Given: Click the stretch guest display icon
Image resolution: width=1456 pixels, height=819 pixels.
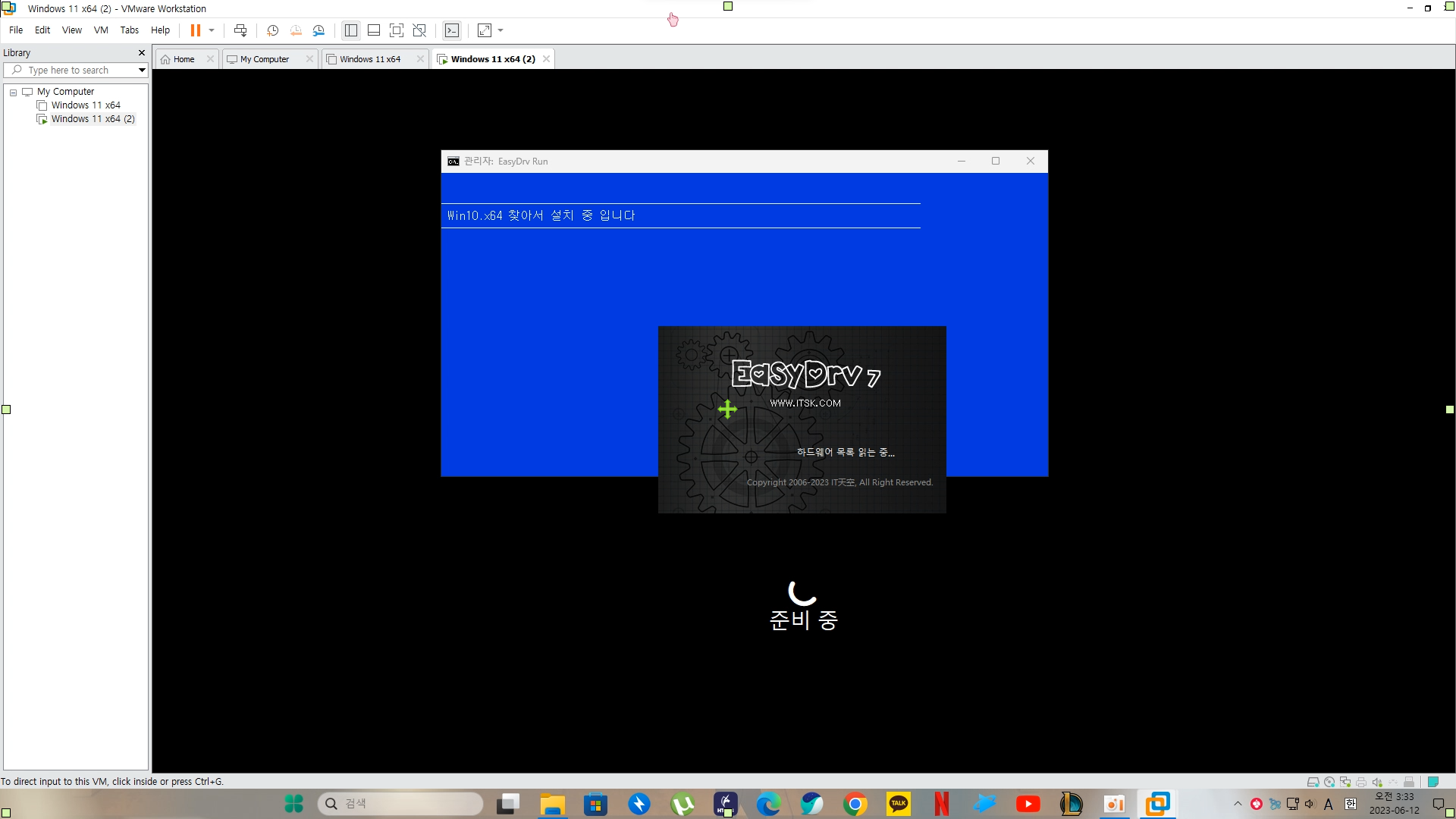Looking at the screenshot, I should coord(485,30).
